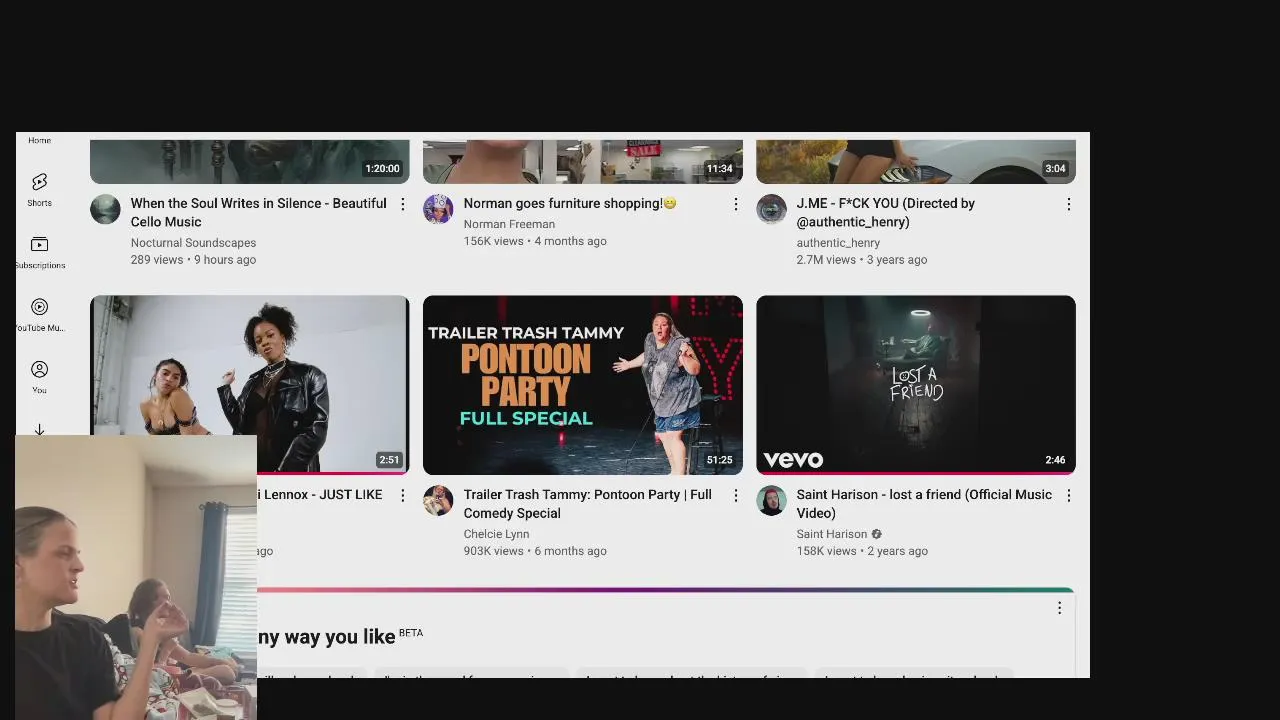Image resolution: width=1280 pixels, height=720 pixels.
Task: Open Norman Freeman channel avatar
Action: 438,209
